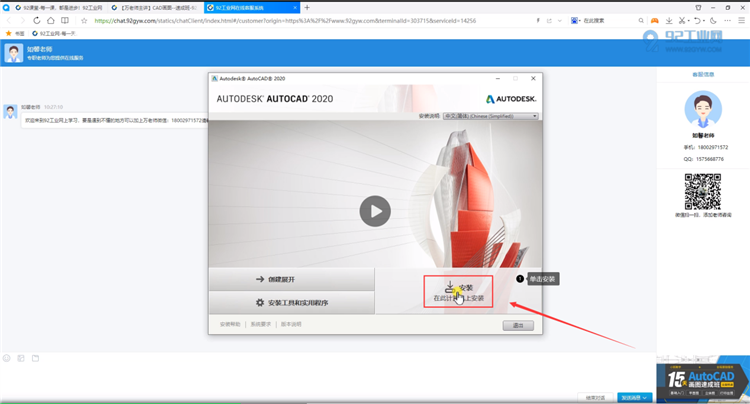This screenshot has height=404, width=750.
Task: Expand the scissors screenshot tool dropdown arrow
Action: click(x=688, y=21)
